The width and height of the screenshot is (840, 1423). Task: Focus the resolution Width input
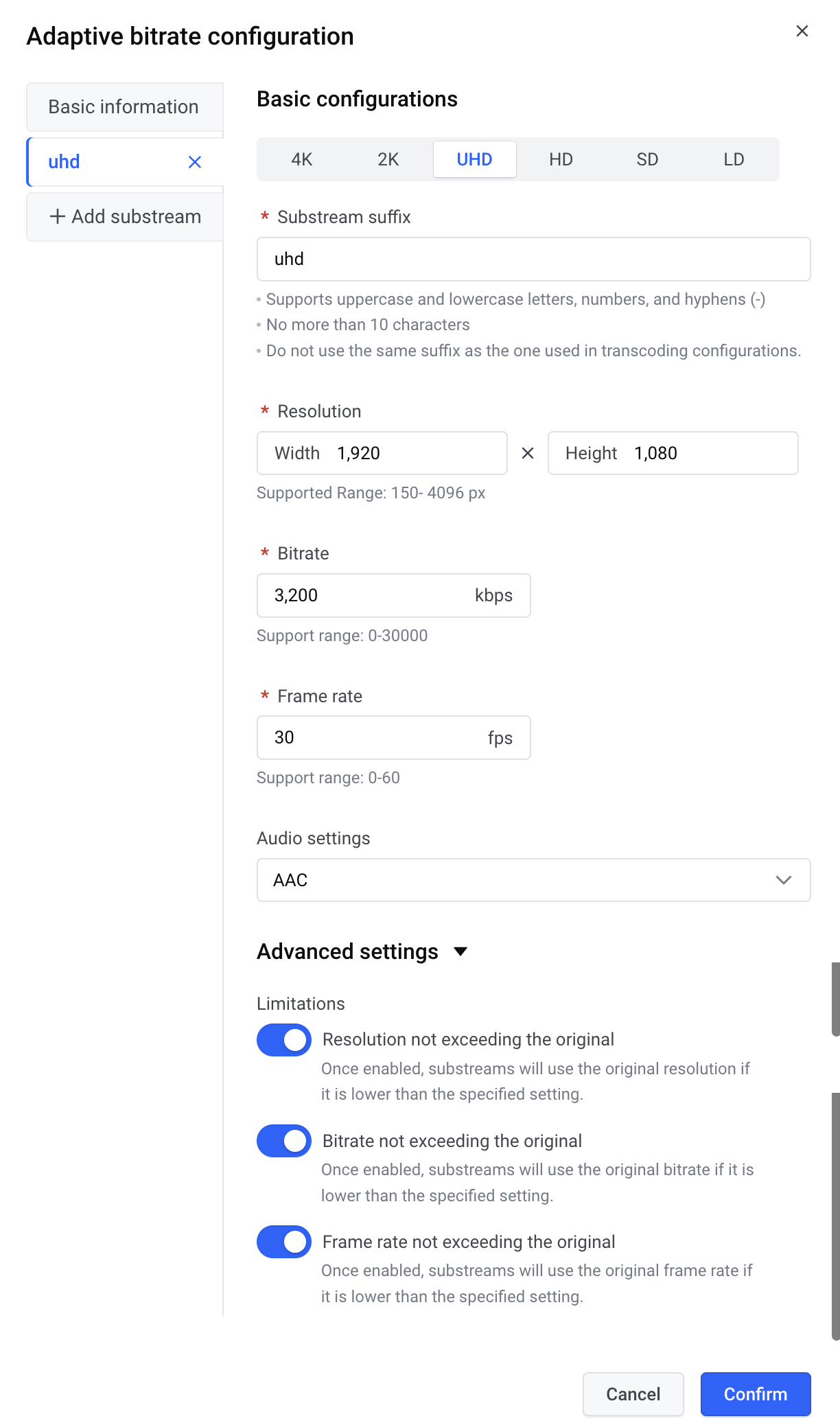412,453
